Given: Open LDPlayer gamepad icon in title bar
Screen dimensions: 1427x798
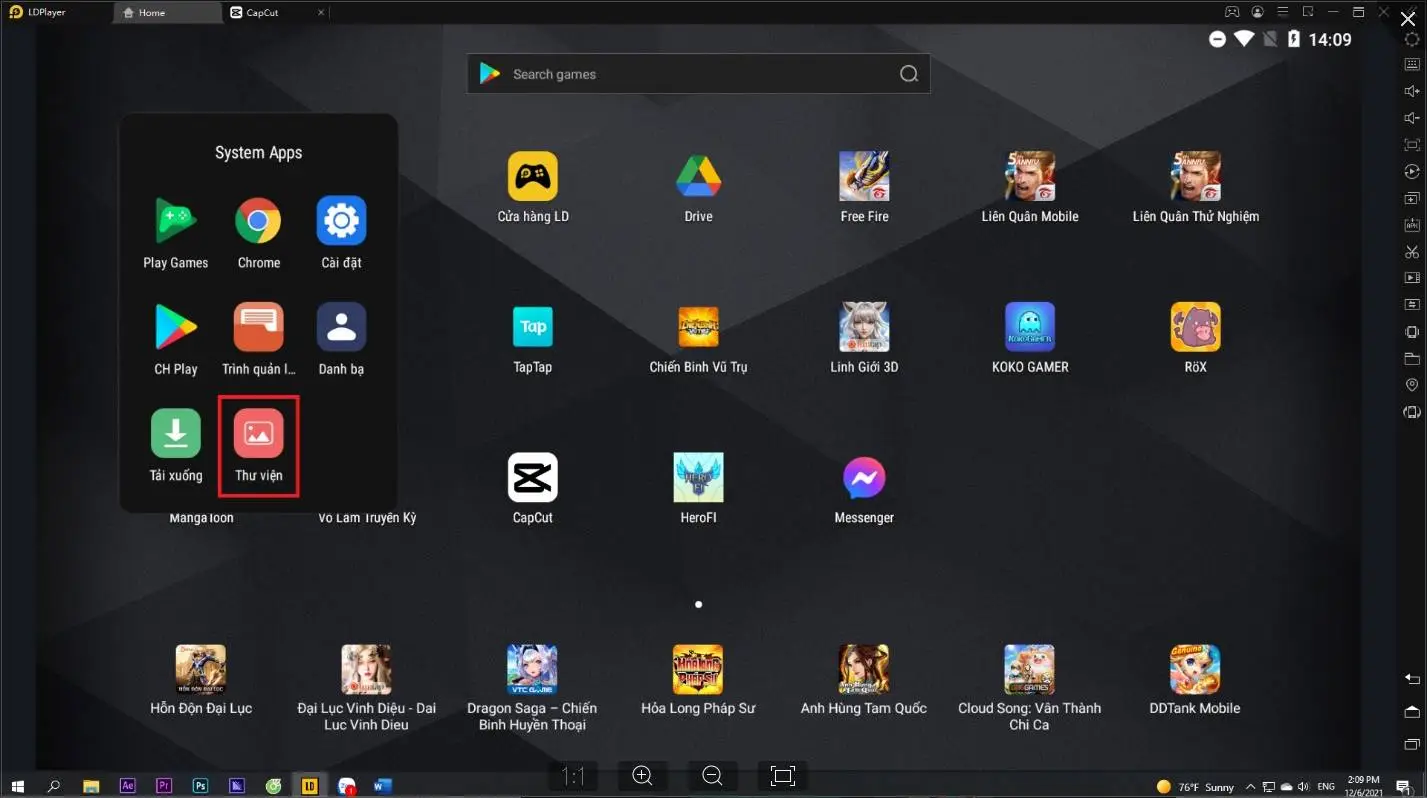Looking at the screenshot, I should click(x=1232, y=12).
